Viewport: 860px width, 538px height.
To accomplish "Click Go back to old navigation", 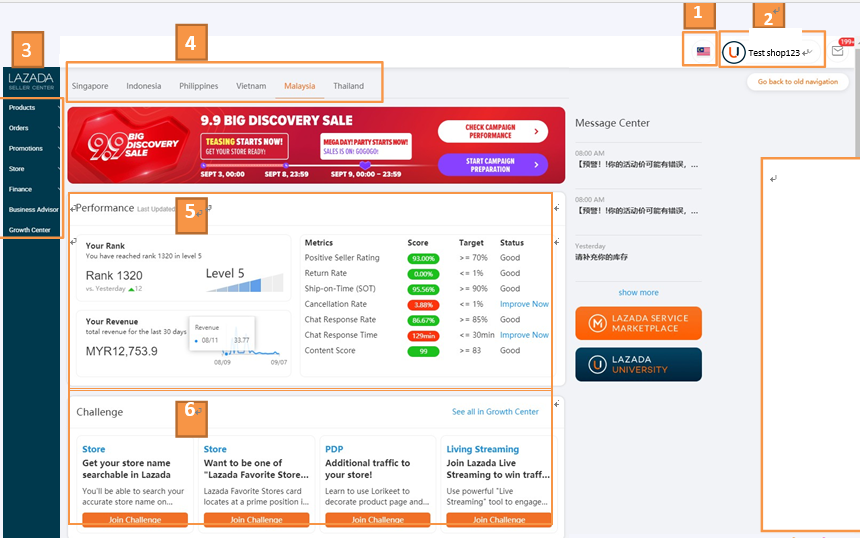I will 797,82.
